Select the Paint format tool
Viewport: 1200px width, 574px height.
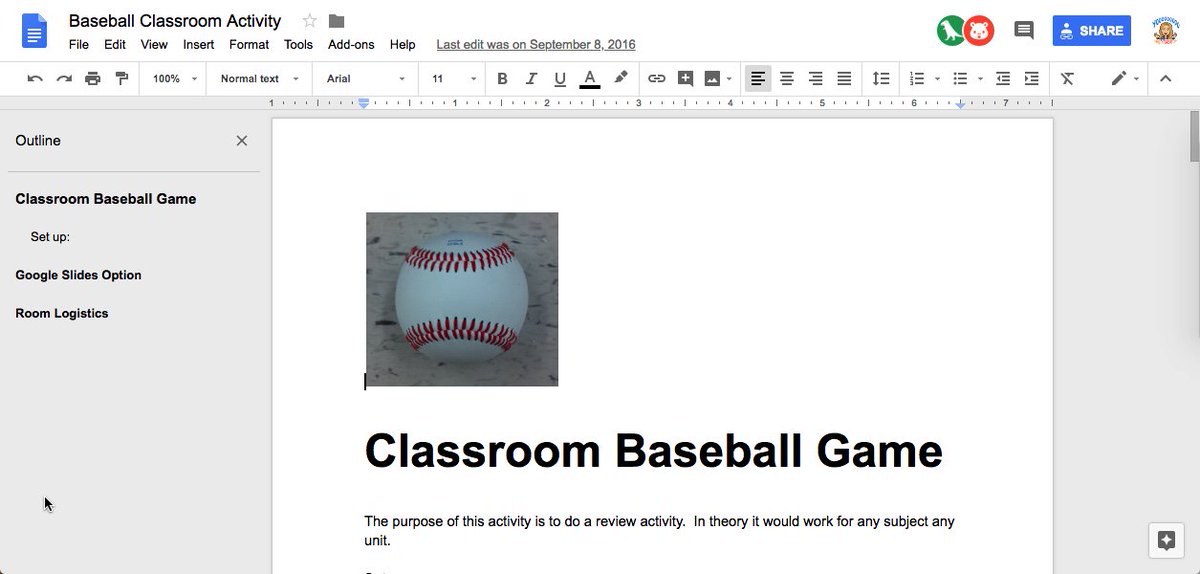pyautogui.click(x=122, y=78)
